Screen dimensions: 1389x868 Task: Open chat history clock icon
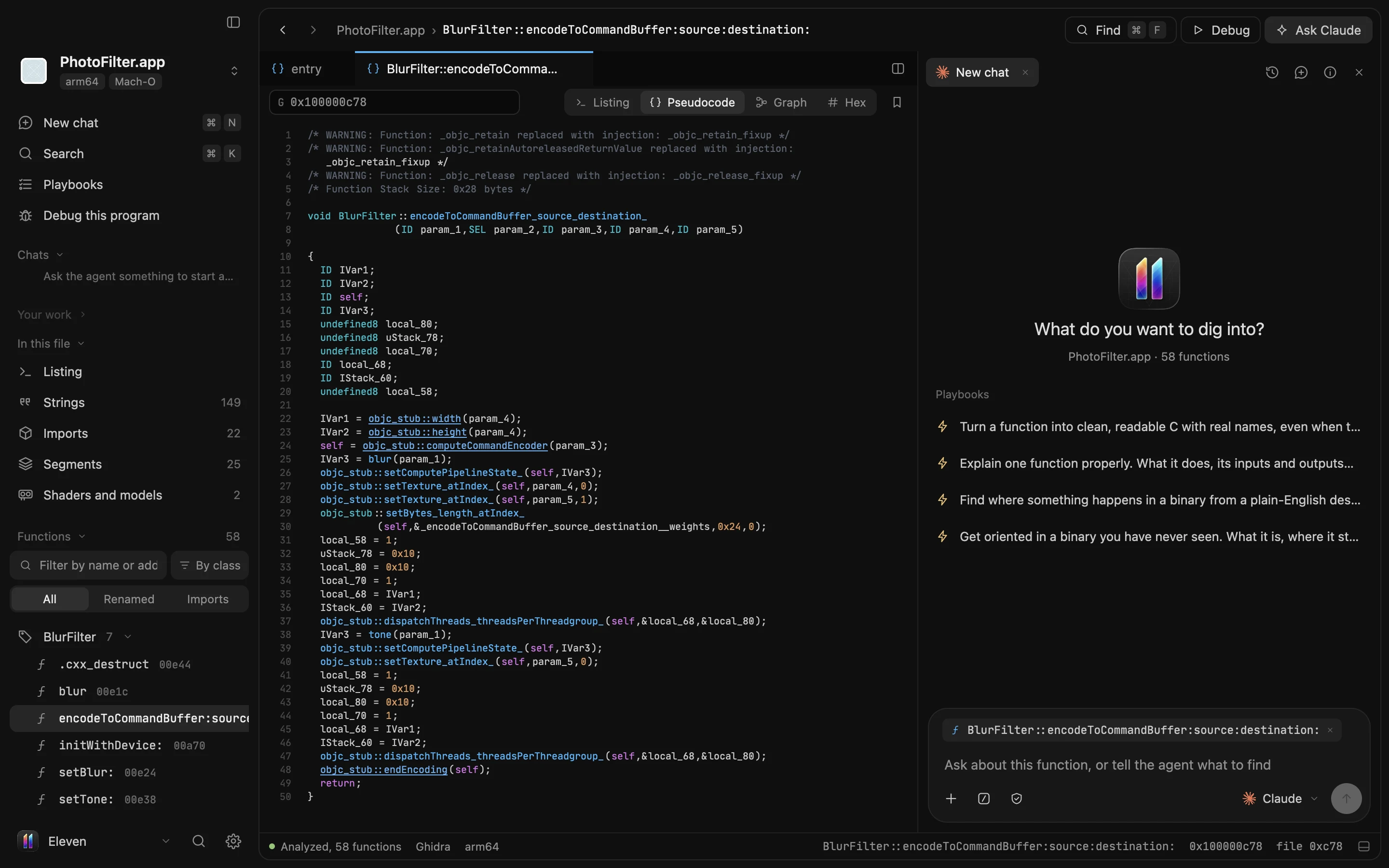point(1272,72)
